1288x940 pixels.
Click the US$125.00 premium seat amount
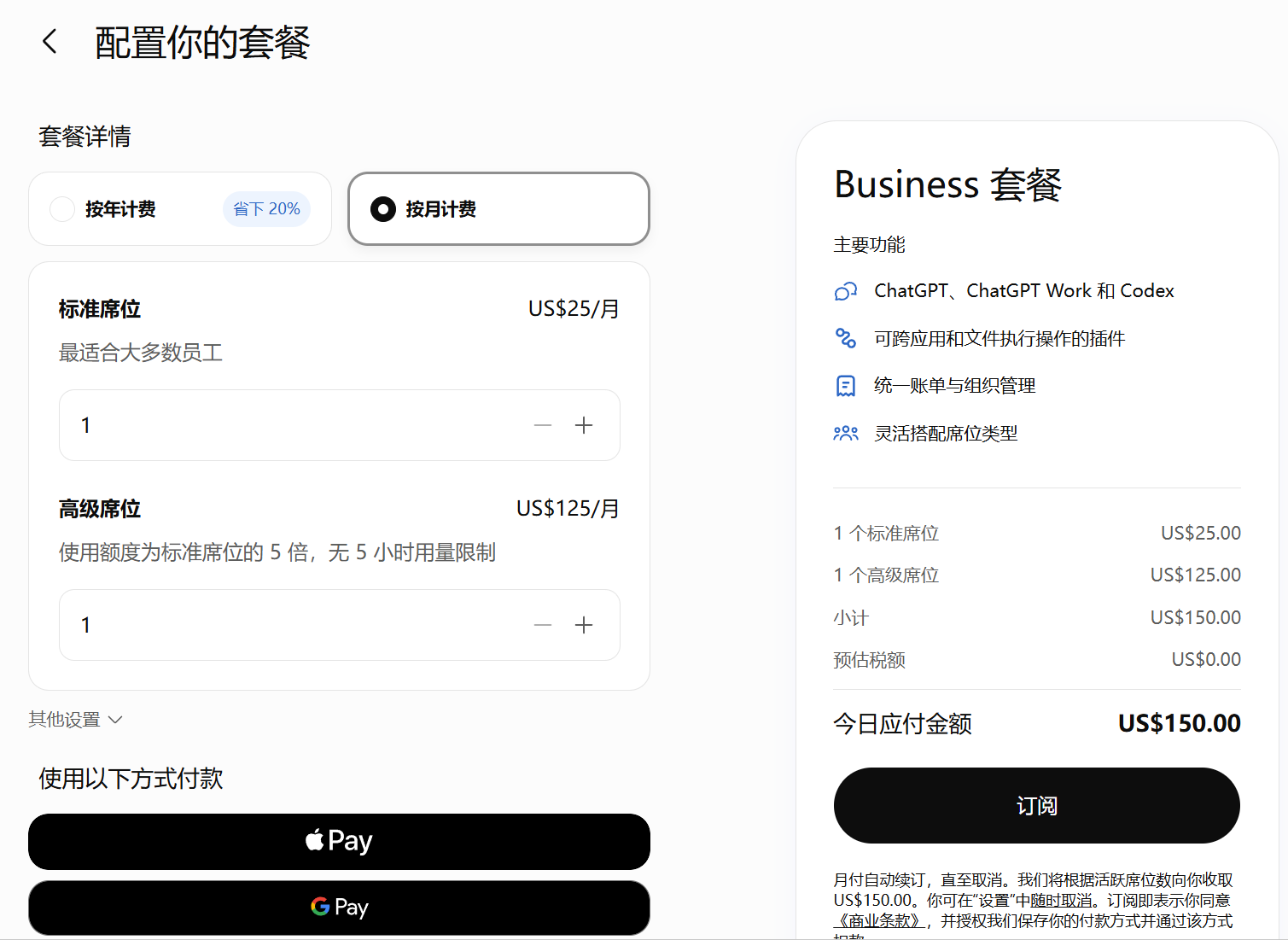(1195, 575)
